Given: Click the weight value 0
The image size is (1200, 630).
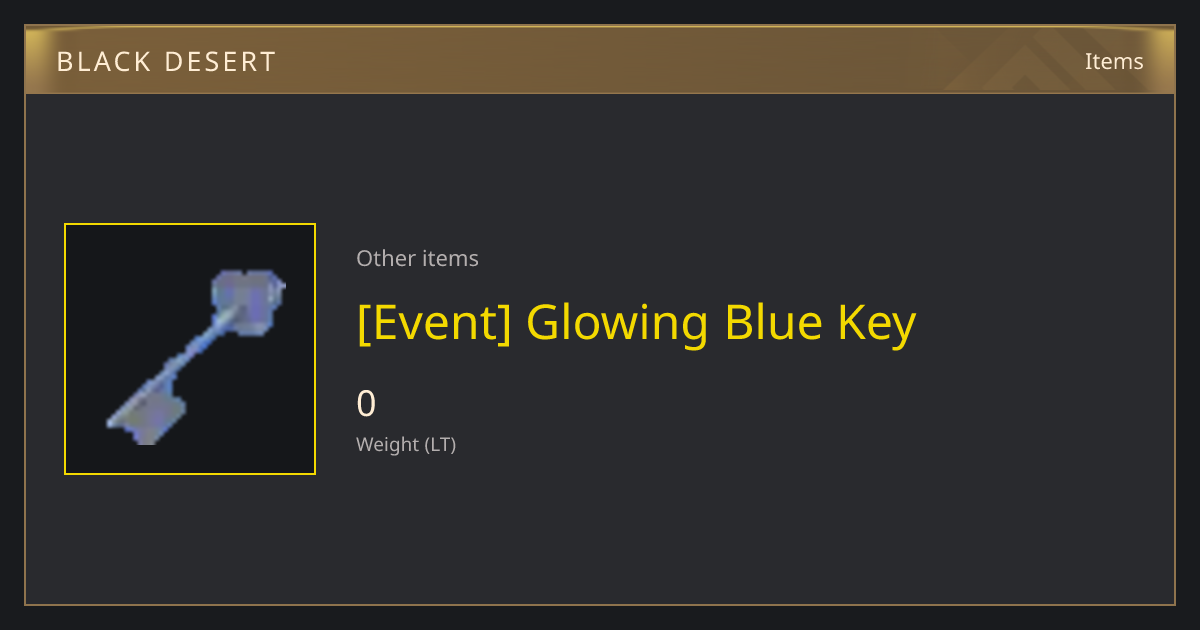Looking at the screenshot, I should [x=366, y=404].
